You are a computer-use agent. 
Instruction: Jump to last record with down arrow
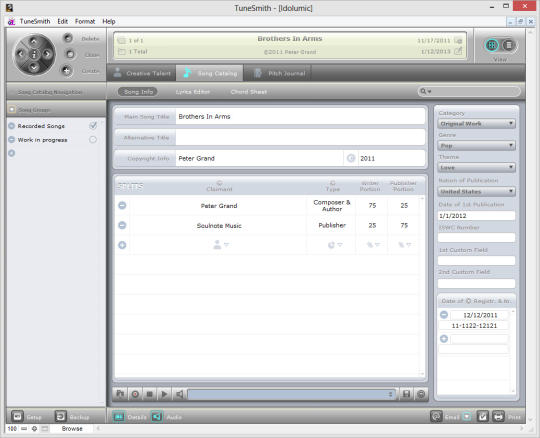(34, 67)
